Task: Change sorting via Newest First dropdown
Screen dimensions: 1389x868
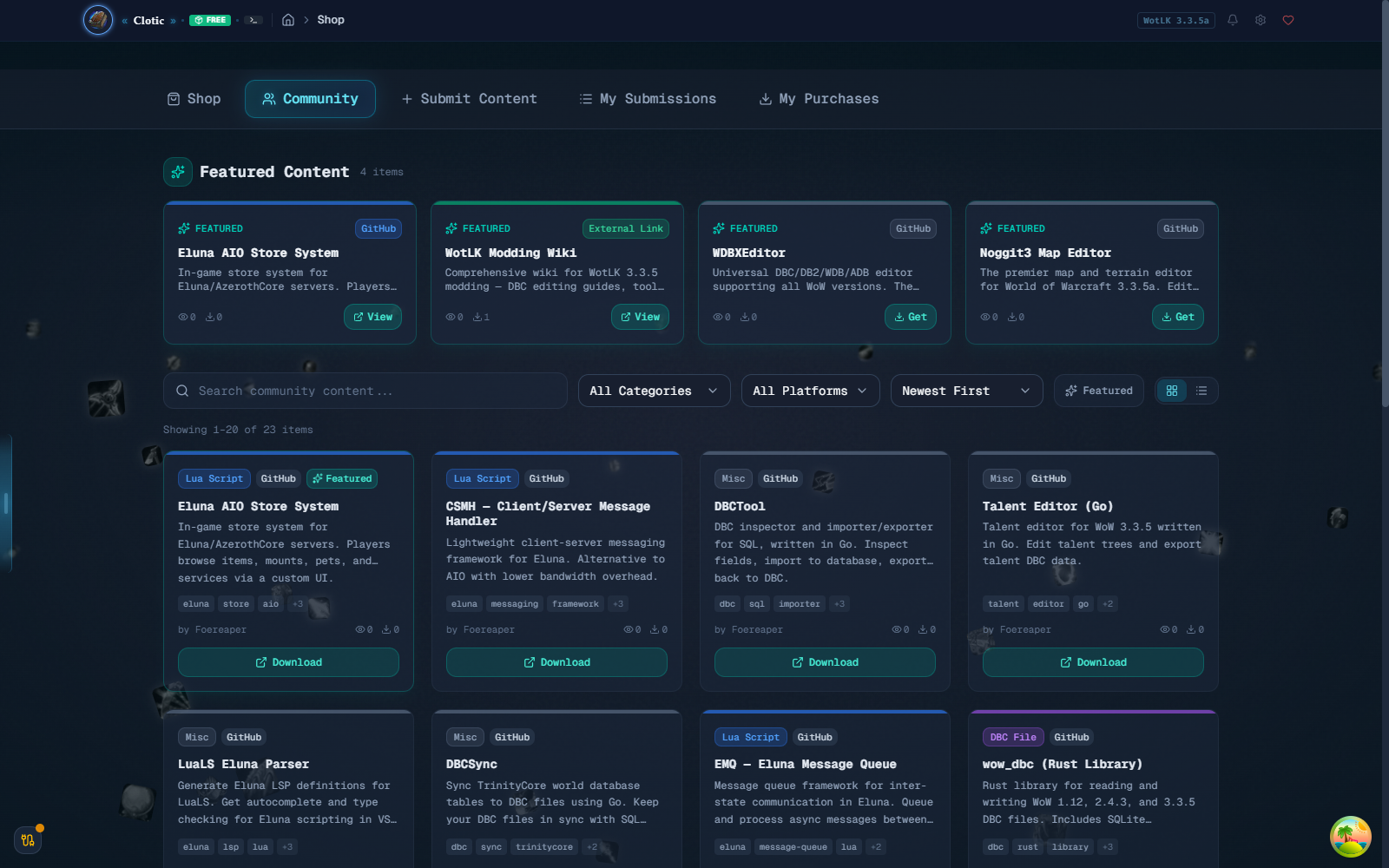Action: click(965, 391)
